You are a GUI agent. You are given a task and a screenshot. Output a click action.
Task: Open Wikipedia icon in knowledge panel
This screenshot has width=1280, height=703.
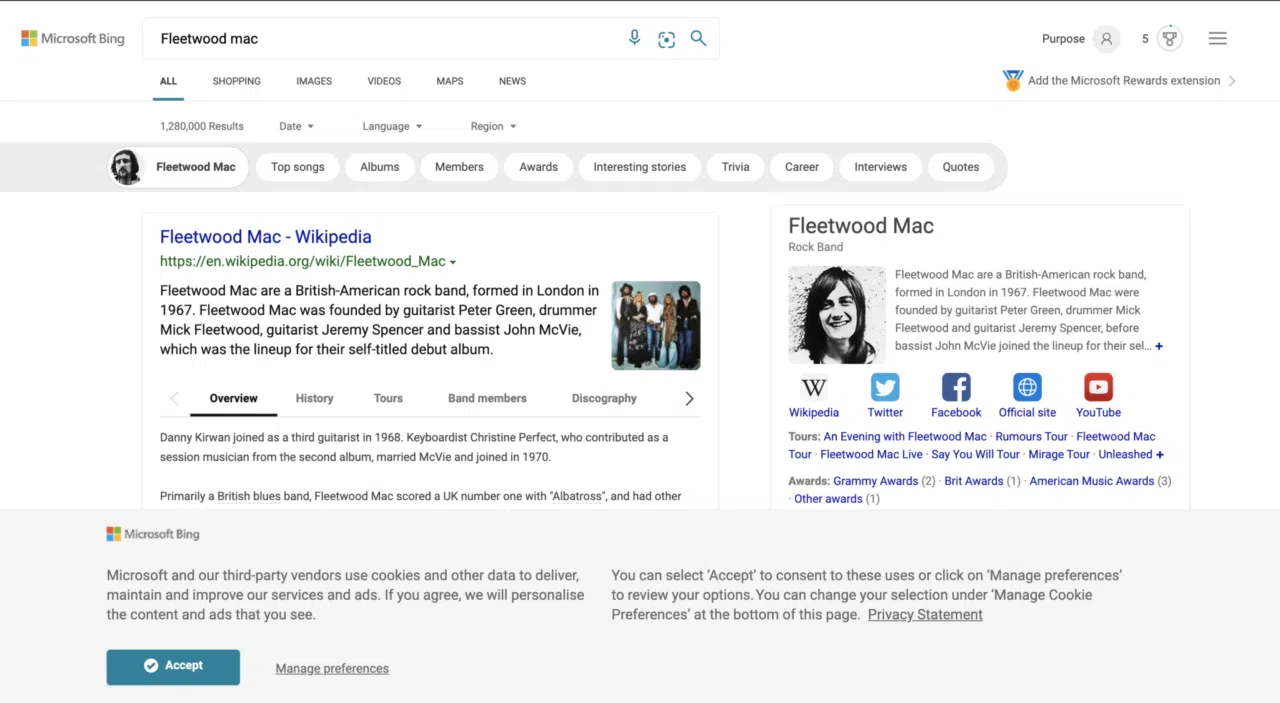(x=814, y=387)
